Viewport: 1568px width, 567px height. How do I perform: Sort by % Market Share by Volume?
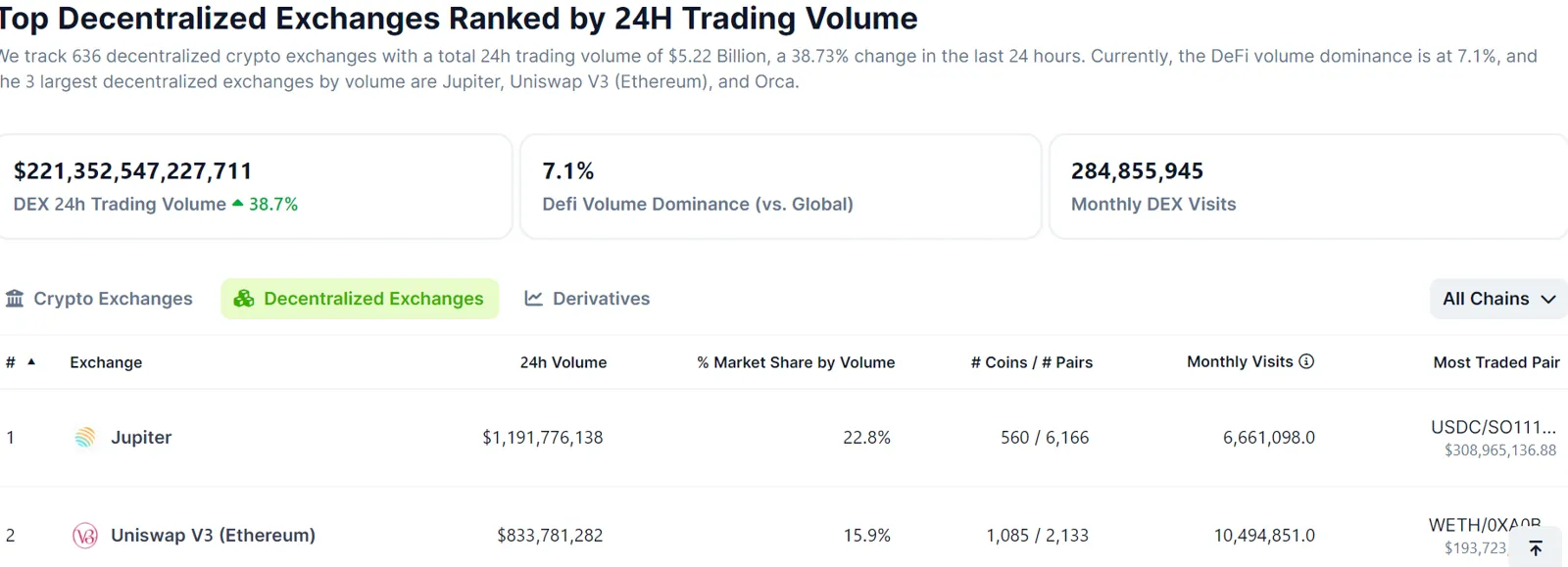point(796,362)
